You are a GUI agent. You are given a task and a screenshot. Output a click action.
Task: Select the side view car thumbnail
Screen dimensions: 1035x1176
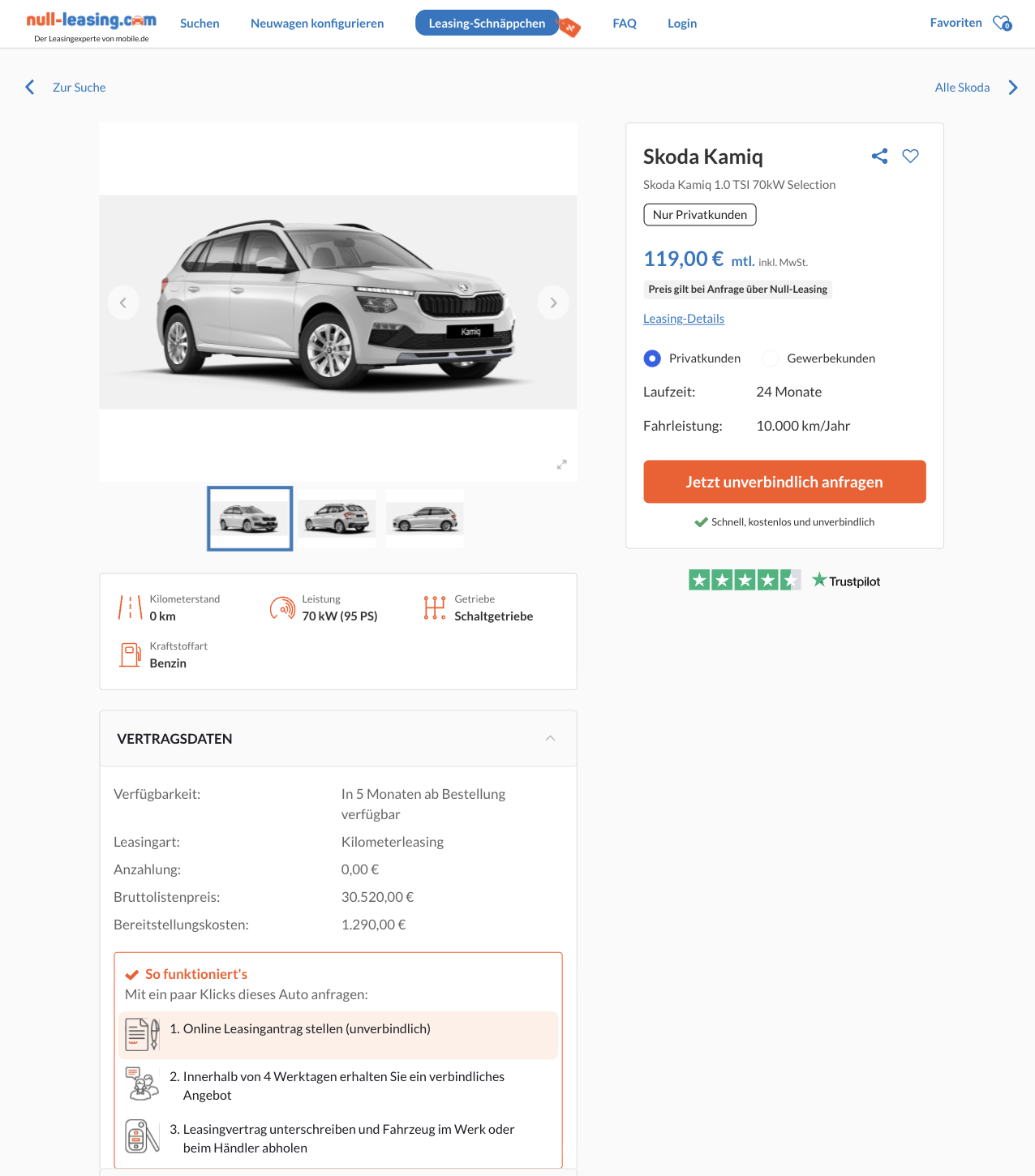point(425,518)
